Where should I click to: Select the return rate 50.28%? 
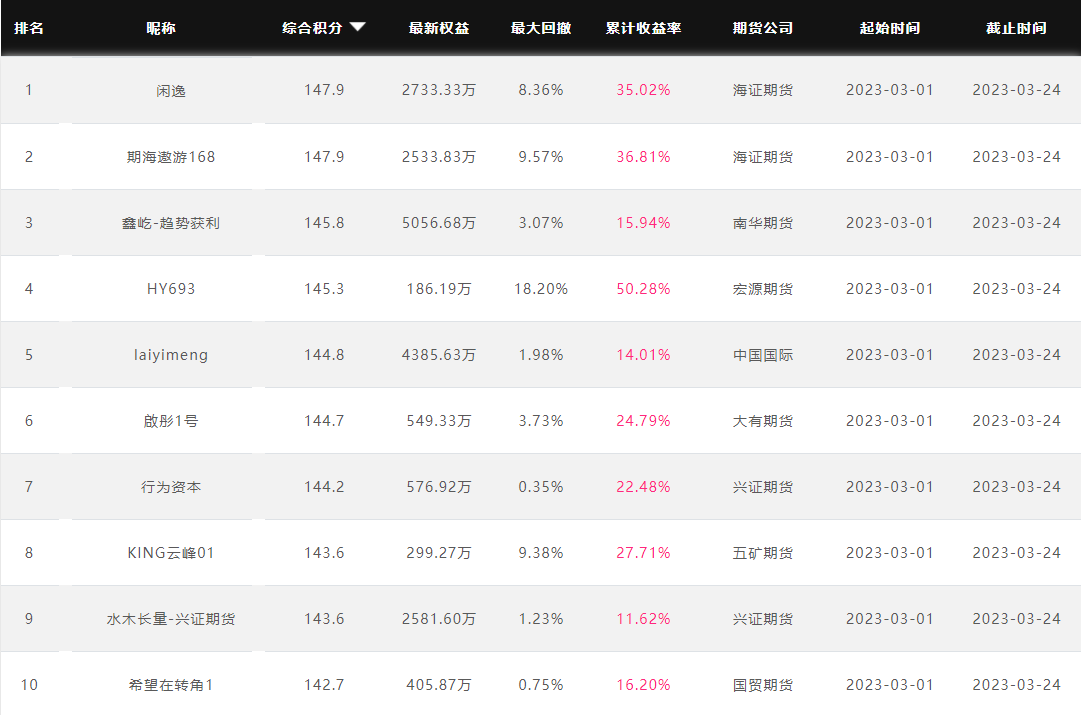click(643, 289)
